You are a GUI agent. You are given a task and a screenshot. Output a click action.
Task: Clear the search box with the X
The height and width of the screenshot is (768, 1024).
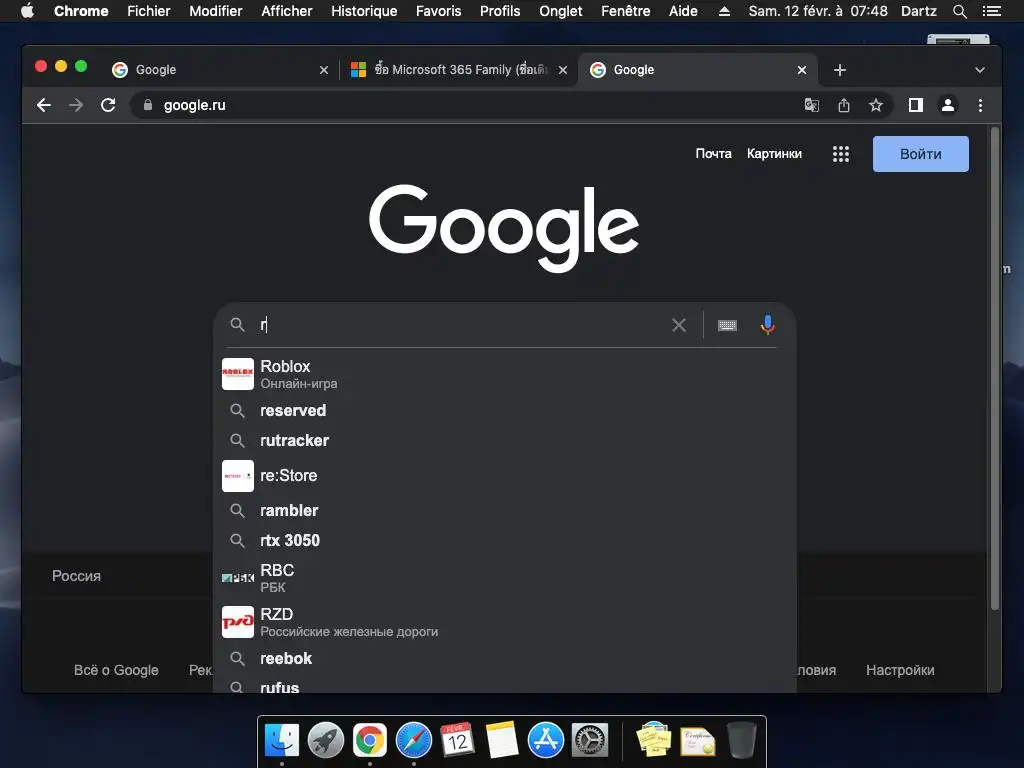pyautogui.click(x=679, y=325)
